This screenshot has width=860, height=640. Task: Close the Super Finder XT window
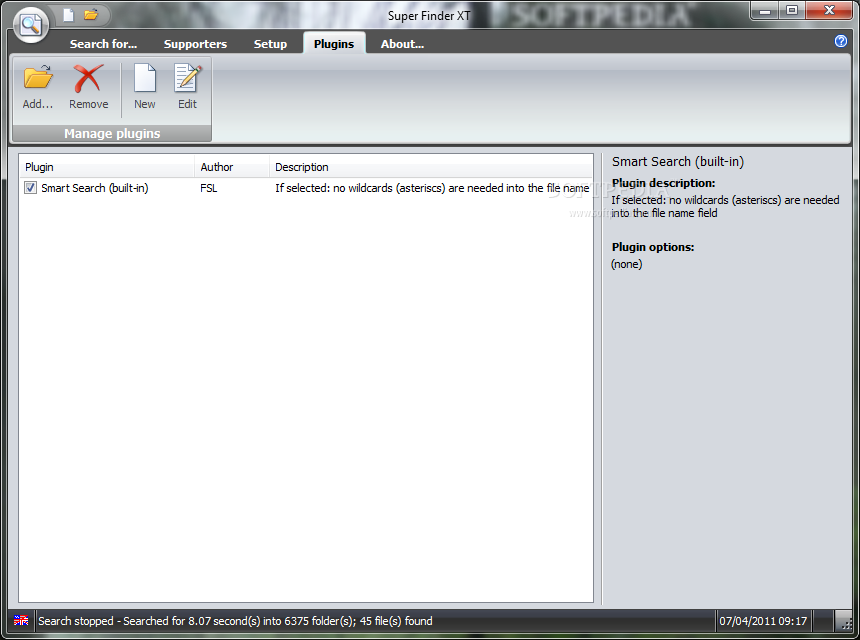tap(830, 10)
